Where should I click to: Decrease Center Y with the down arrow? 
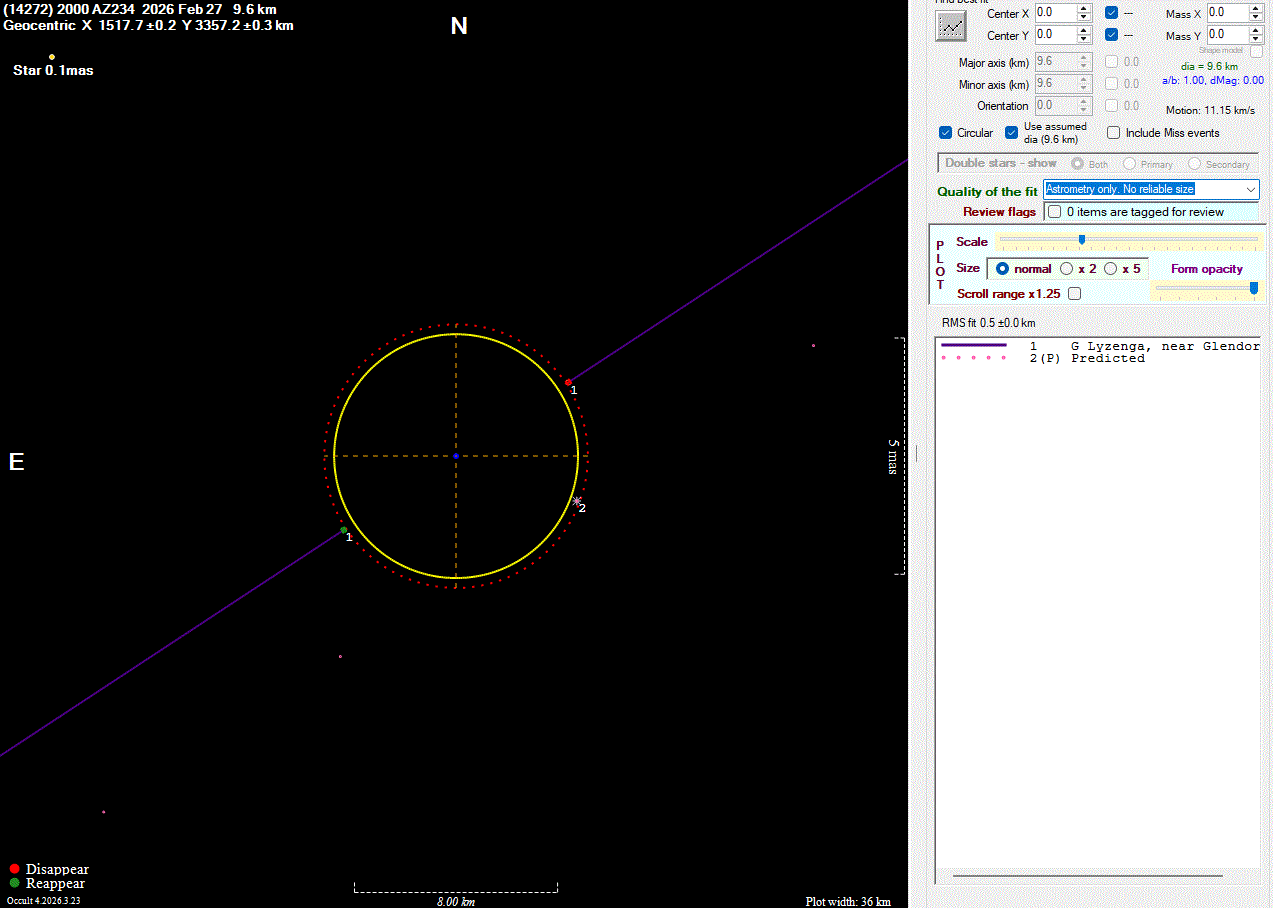pyautogui.click(x=1084, y=39)
